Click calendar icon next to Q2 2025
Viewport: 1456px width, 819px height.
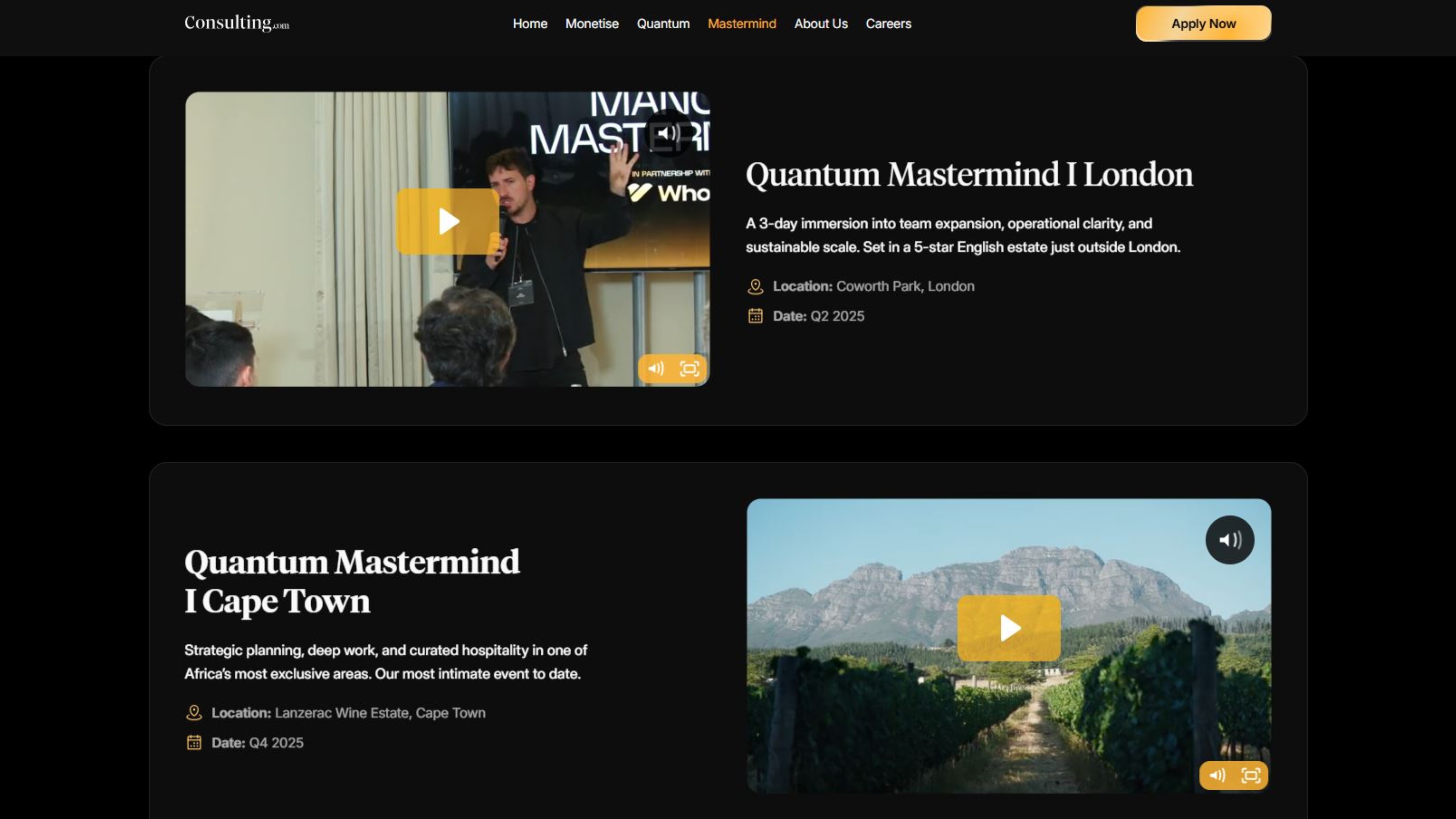click(x=755, y=316)
